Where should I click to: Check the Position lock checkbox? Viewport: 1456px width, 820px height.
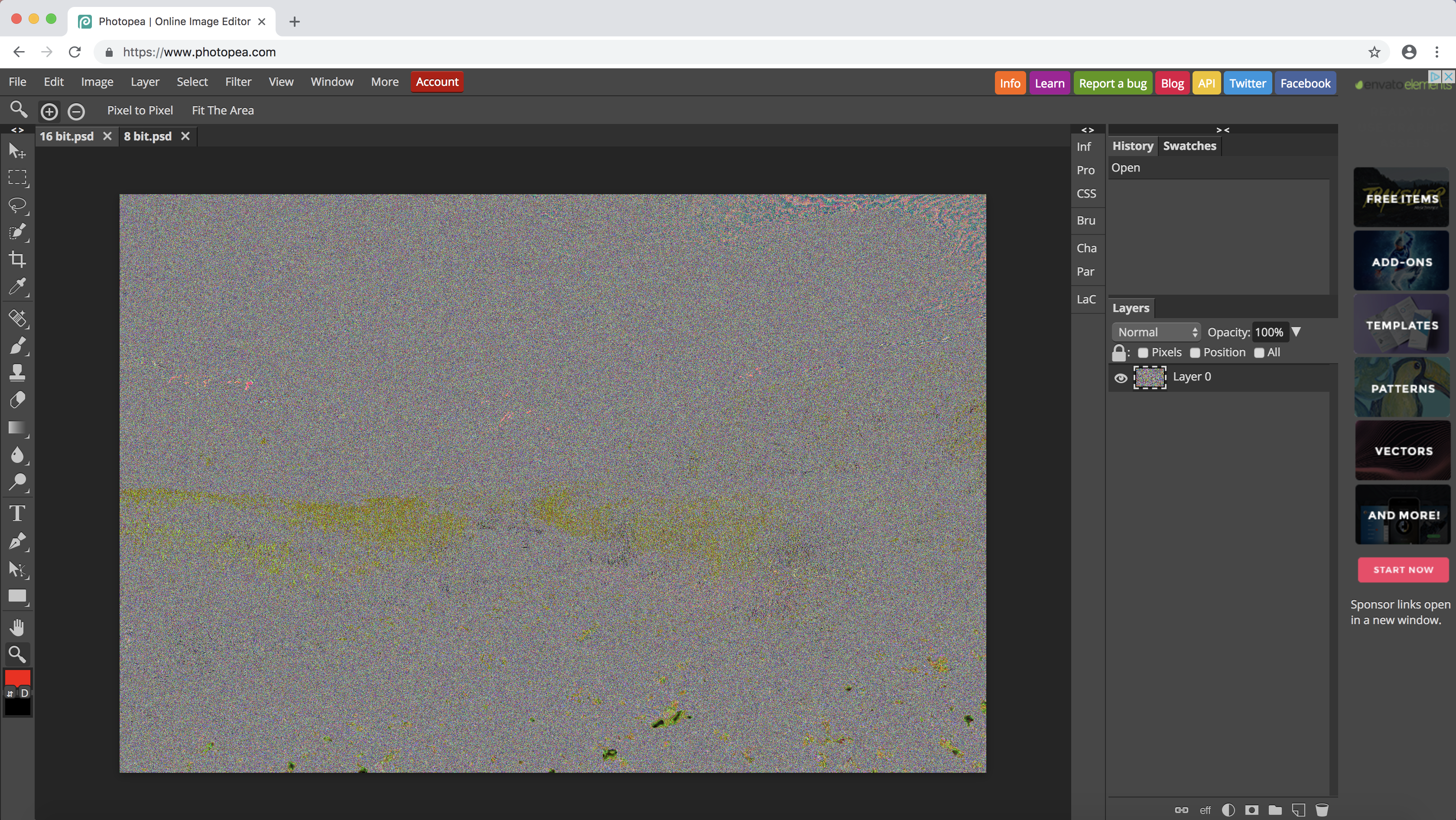[1195, 353]
